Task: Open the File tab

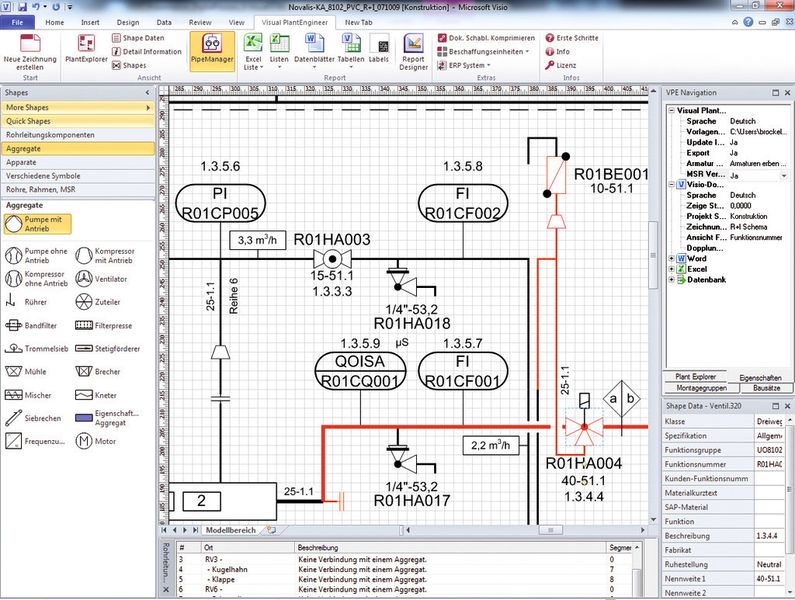Action: [x=17, y=22]
